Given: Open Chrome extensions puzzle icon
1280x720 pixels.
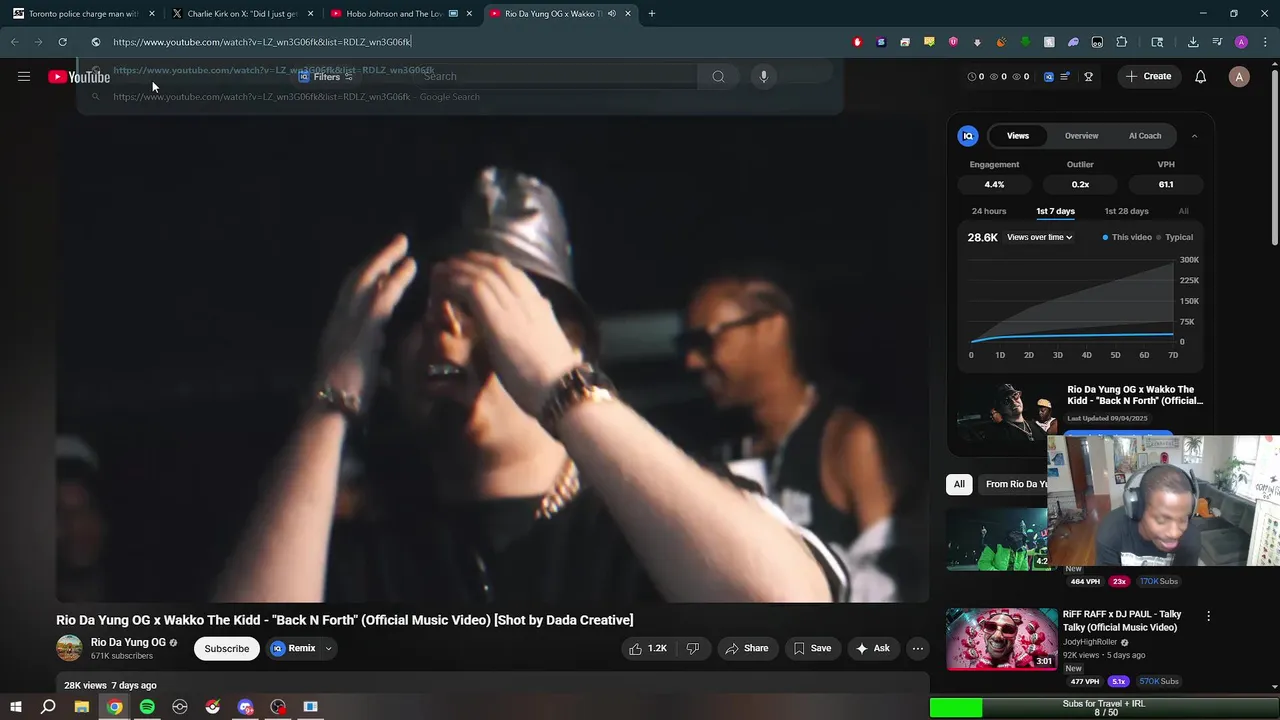Looking at the screenshot, I should (x=1121, y=42).
